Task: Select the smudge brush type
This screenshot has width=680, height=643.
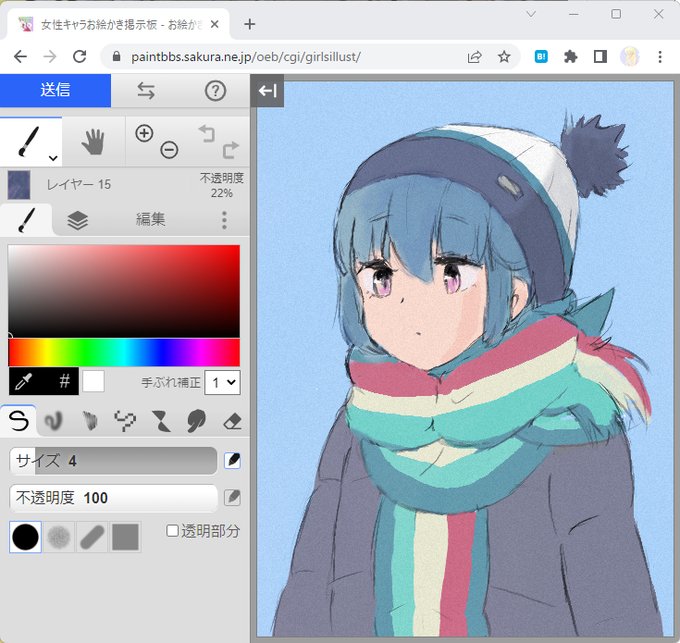Action: (x=196, y=421)
